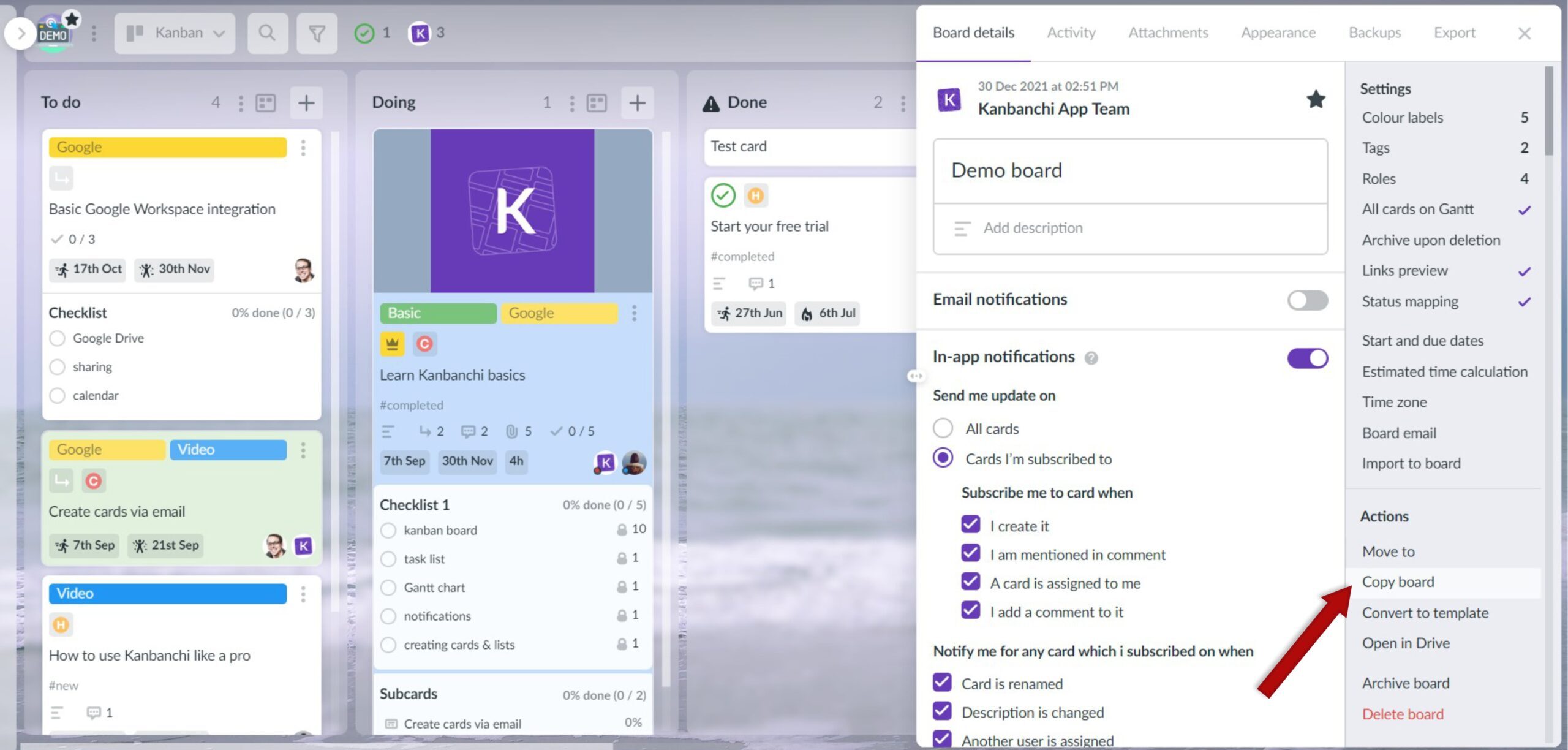The width and height of the screenshot is (1568, 750).
Task: Click green done check on Start your free trial
Action: point(723,195)
